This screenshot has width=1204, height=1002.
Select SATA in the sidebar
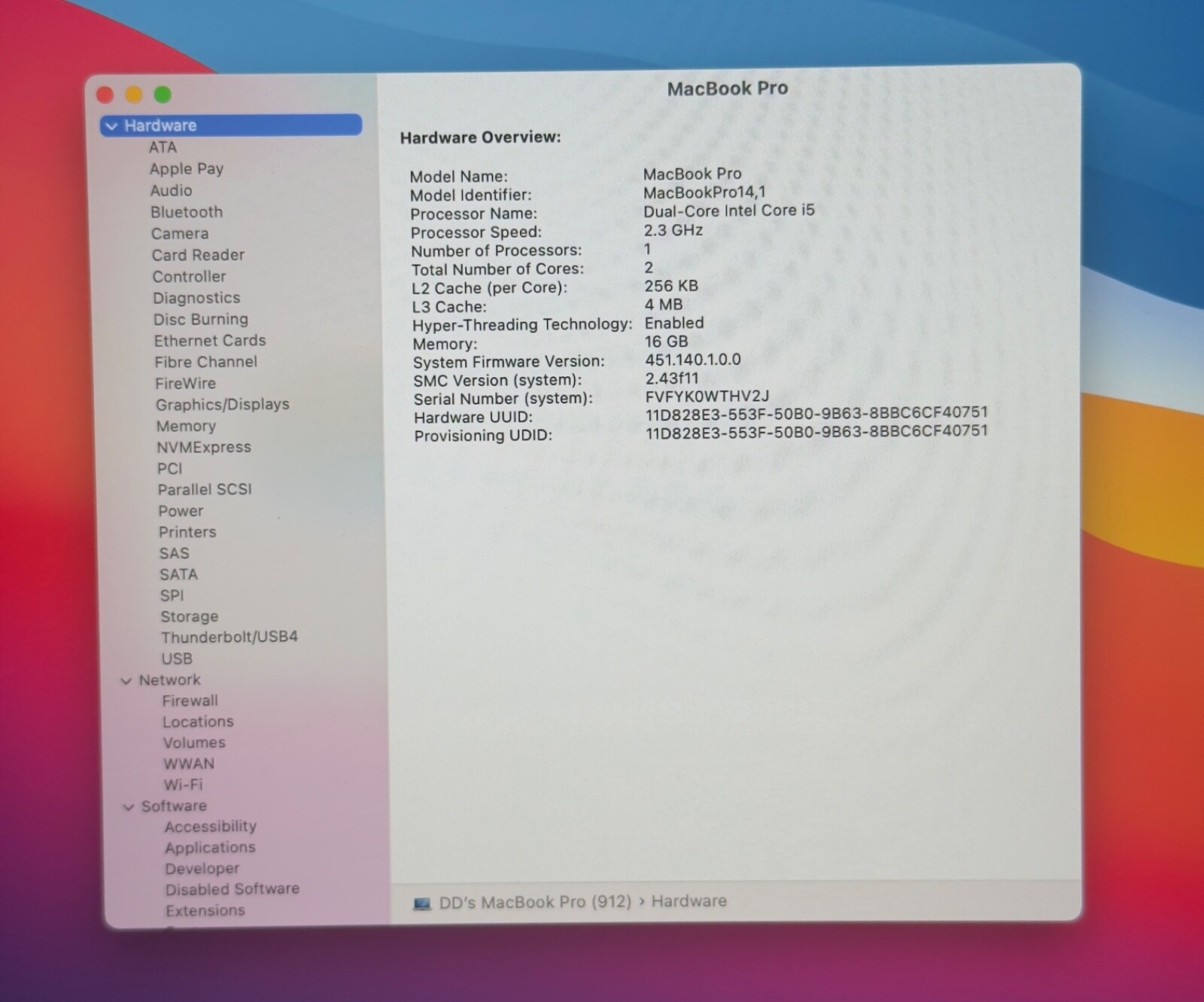pyautogui.click(x=178, y=575)
